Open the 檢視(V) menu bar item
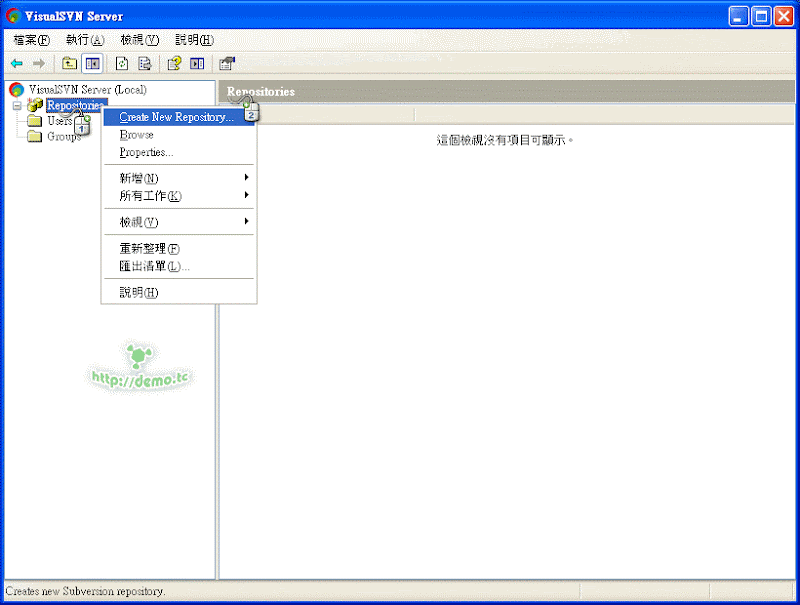The image size is (800, 605). (x=140, y=40)
